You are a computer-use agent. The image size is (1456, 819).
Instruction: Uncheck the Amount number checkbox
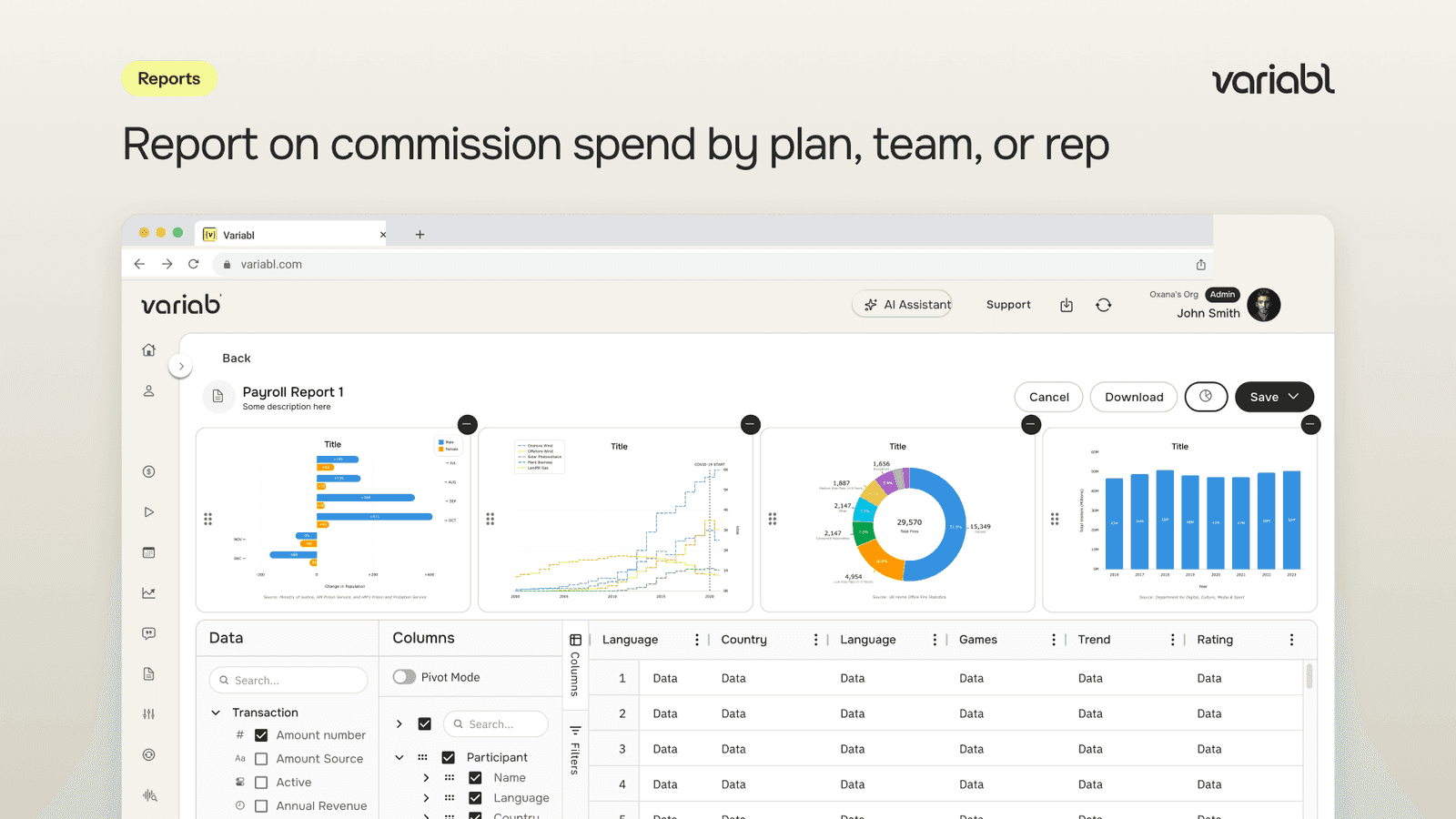click(261, 735)
